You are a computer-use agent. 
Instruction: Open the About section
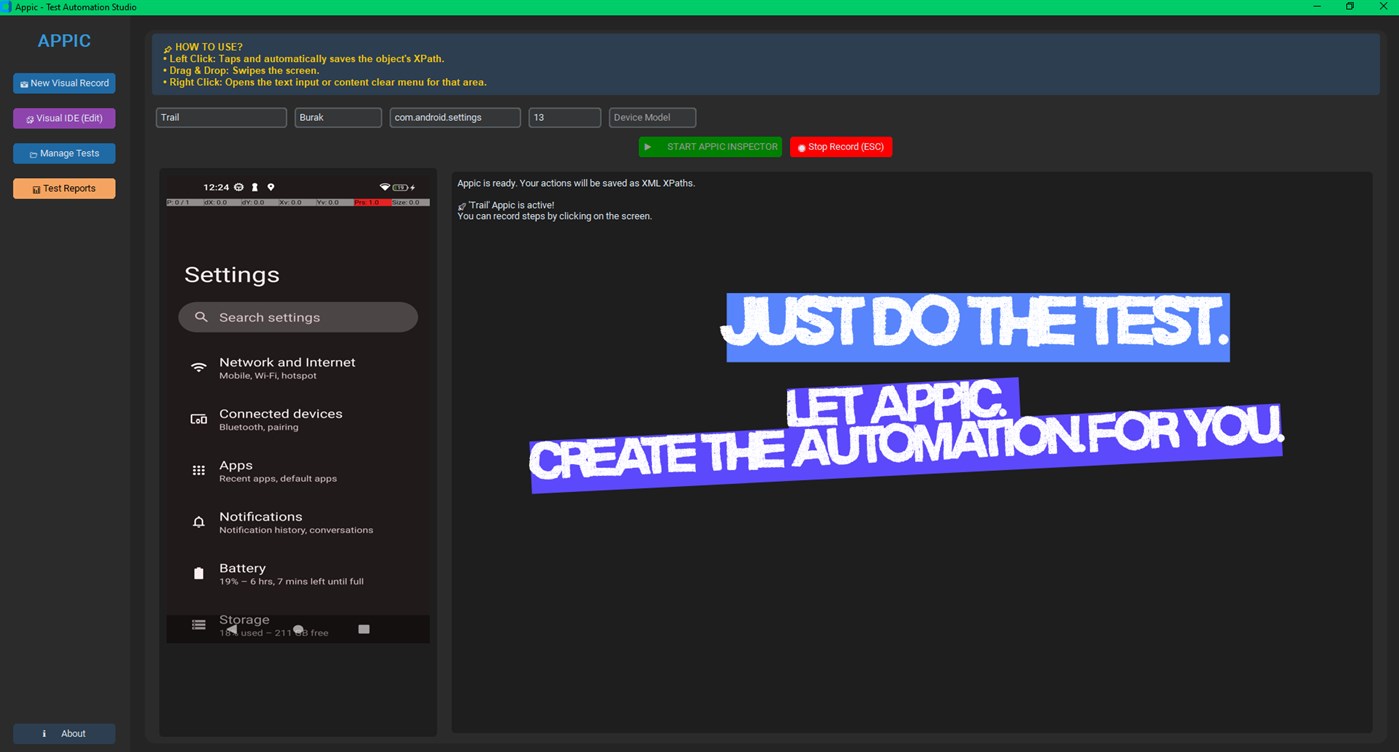[64, 733]
